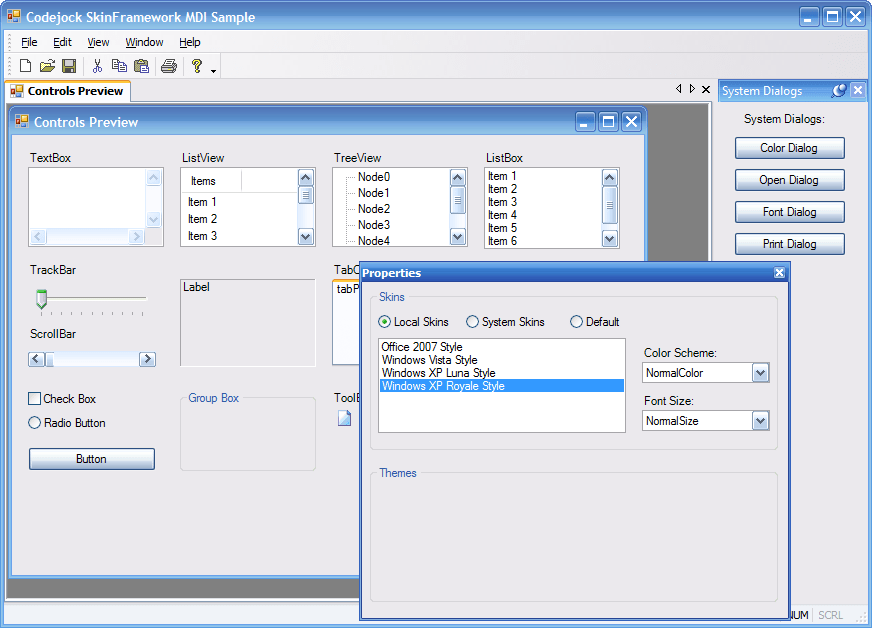Select the Radio Button control

35,422
